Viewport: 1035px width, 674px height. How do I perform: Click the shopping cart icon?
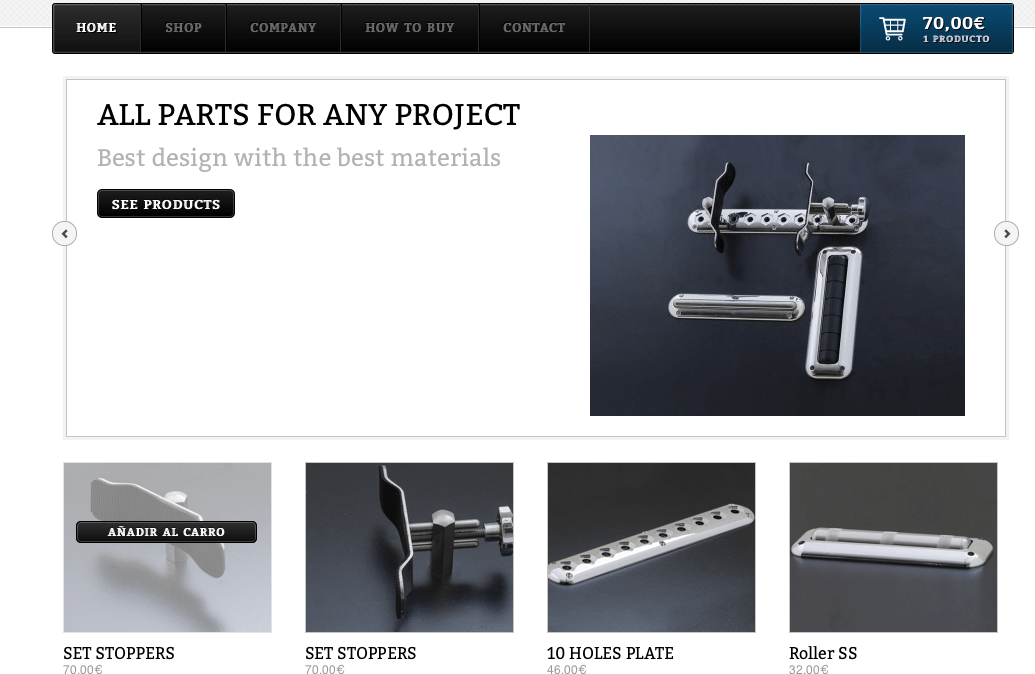(892, 28)
